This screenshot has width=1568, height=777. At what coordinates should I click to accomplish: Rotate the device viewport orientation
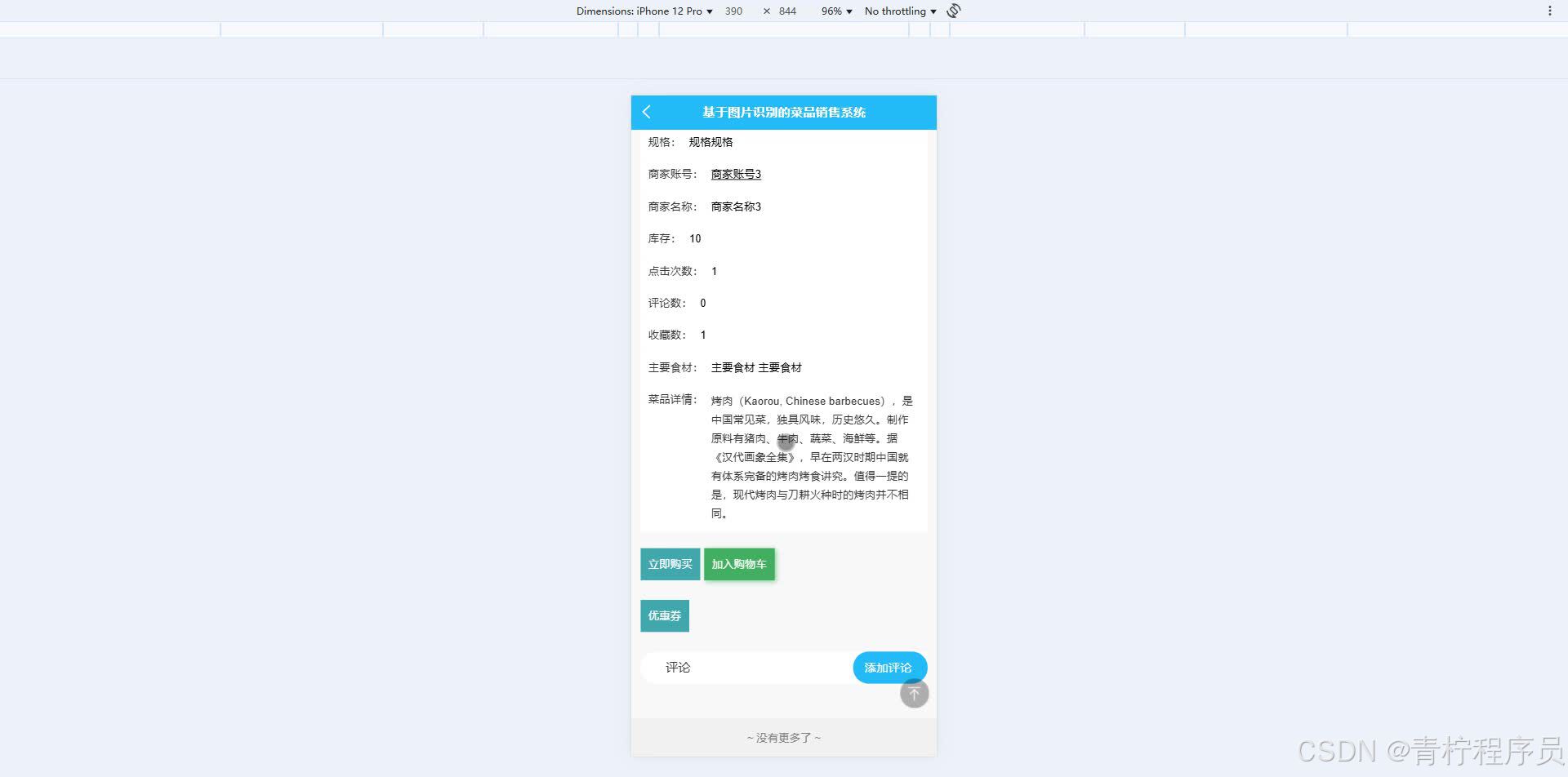(952, 11)
